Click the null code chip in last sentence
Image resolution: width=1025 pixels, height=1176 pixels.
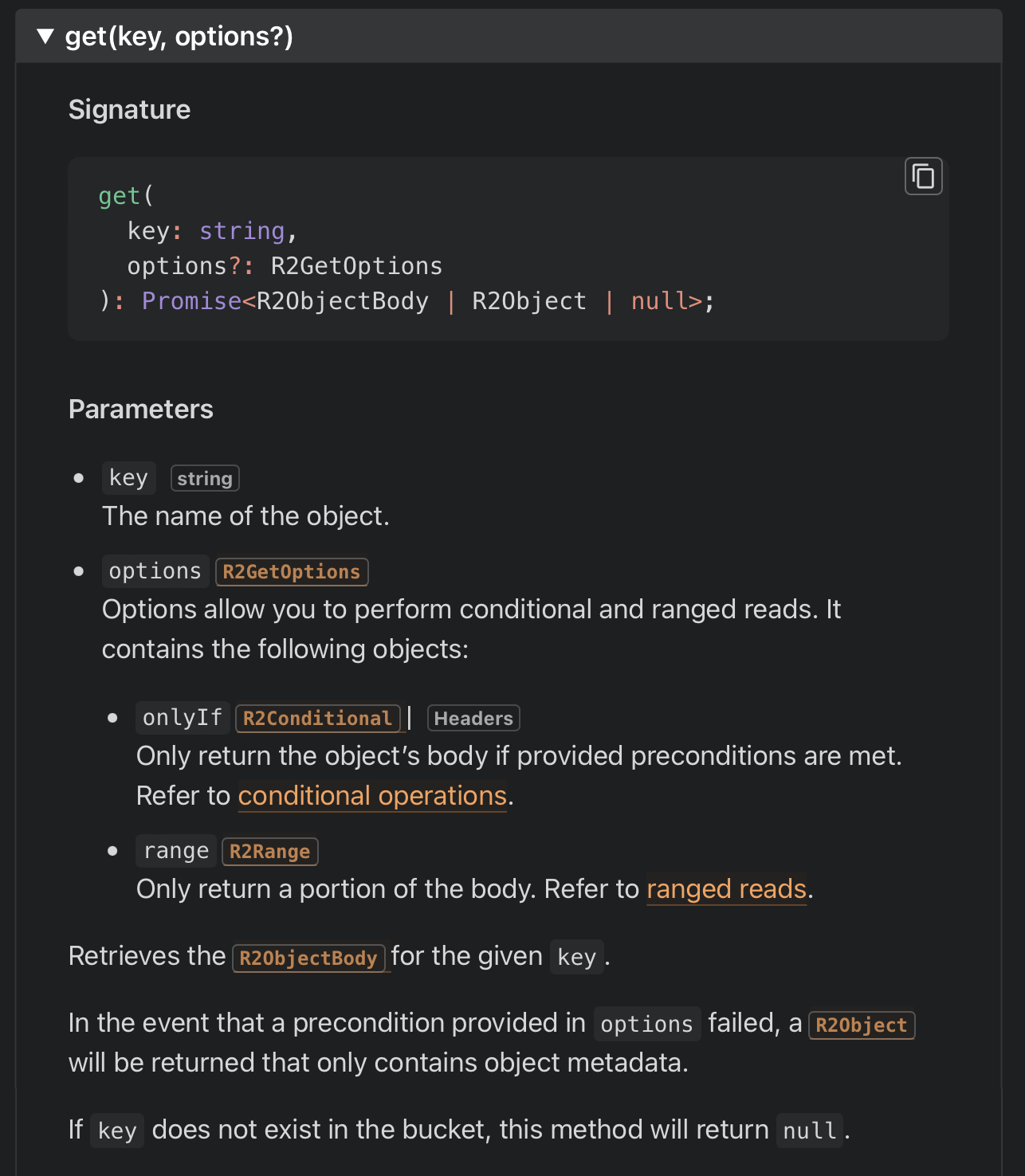pyautogui.click(x=808, y=1131)
